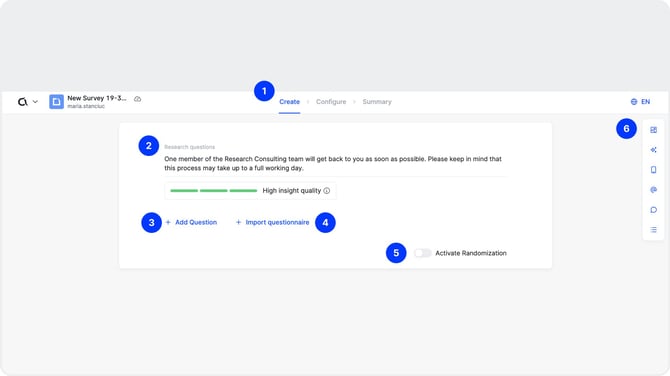Viewport: 670px width, 376px height.
Task: Click the green insight quality progress bar
Action: click(214, 191)
